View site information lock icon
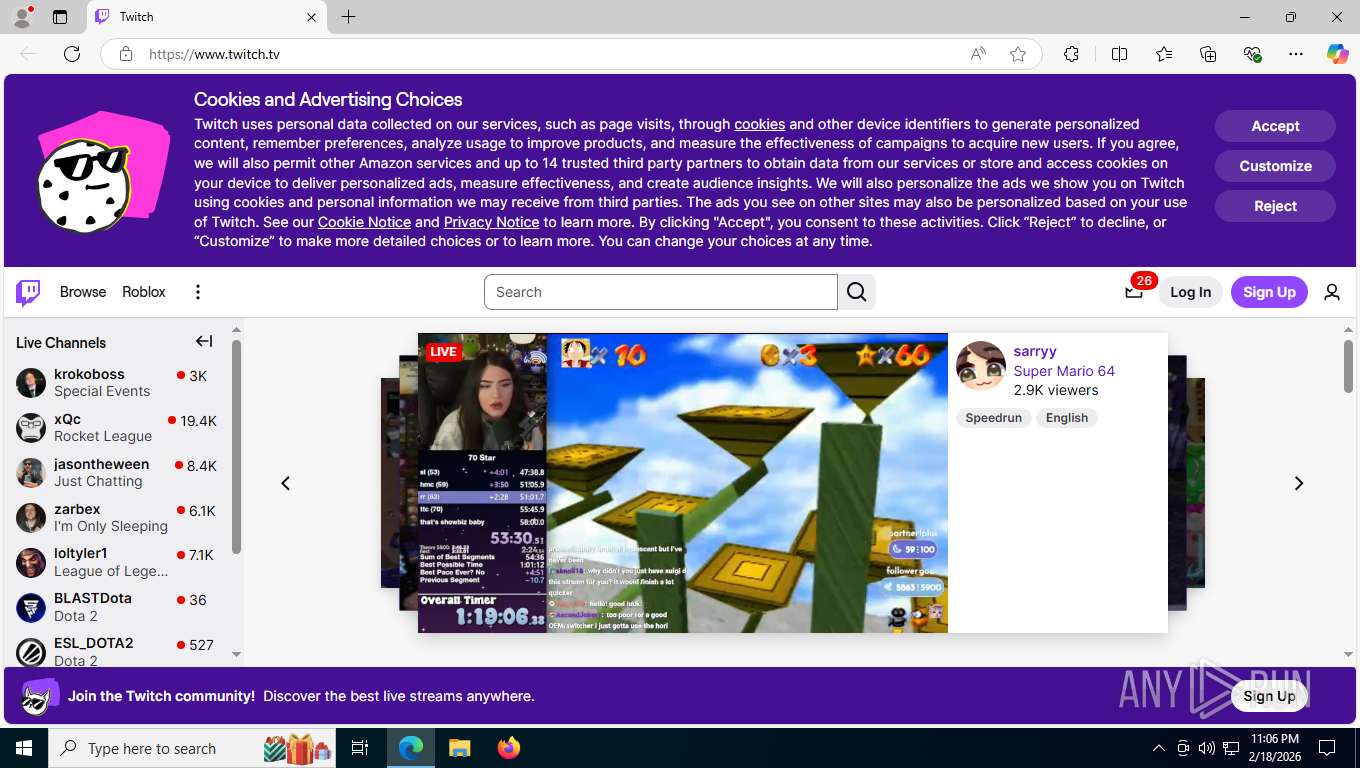Viewport: 1360px width, 768px height. [x=126, y=54]
